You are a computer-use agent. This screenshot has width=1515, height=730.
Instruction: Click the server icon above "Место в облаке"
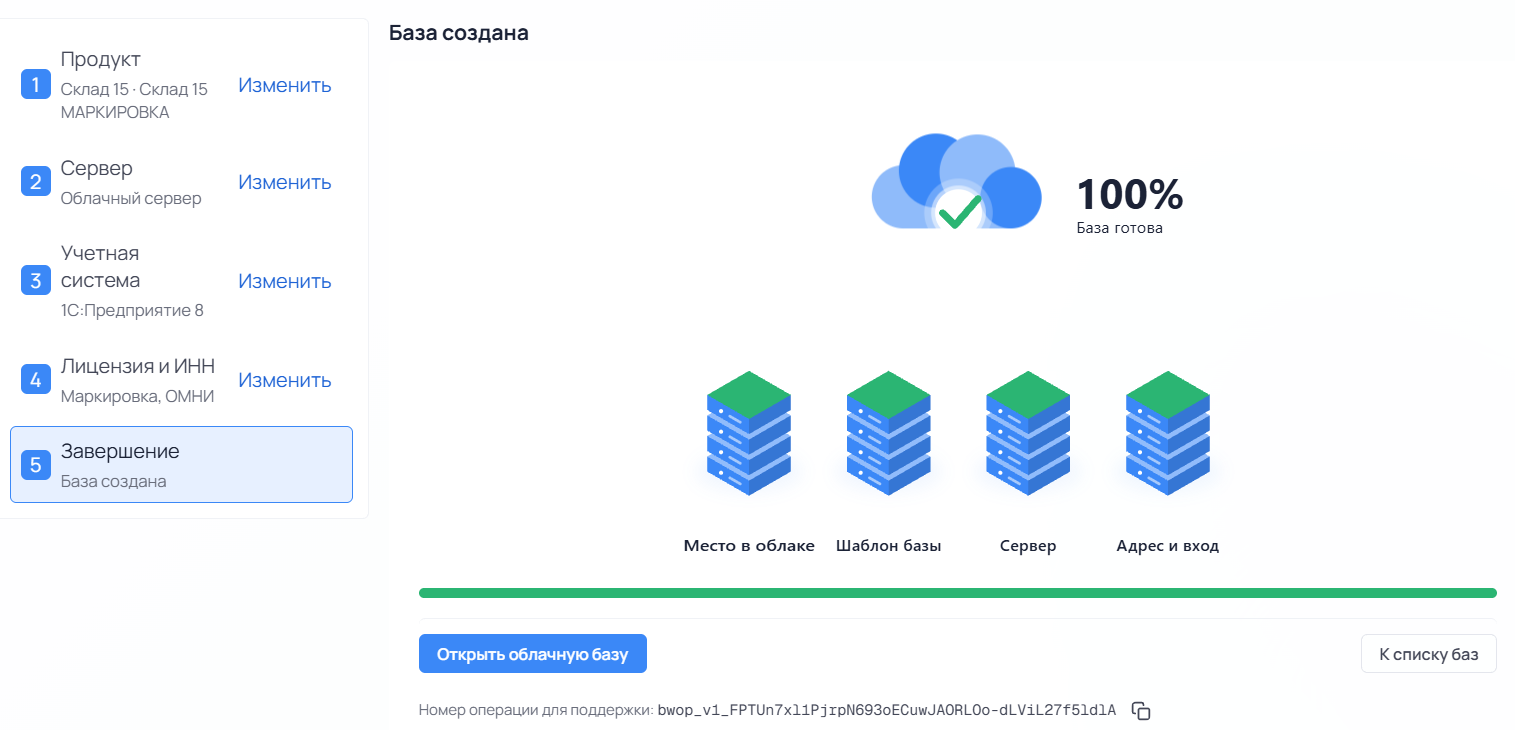coord(749,433)
